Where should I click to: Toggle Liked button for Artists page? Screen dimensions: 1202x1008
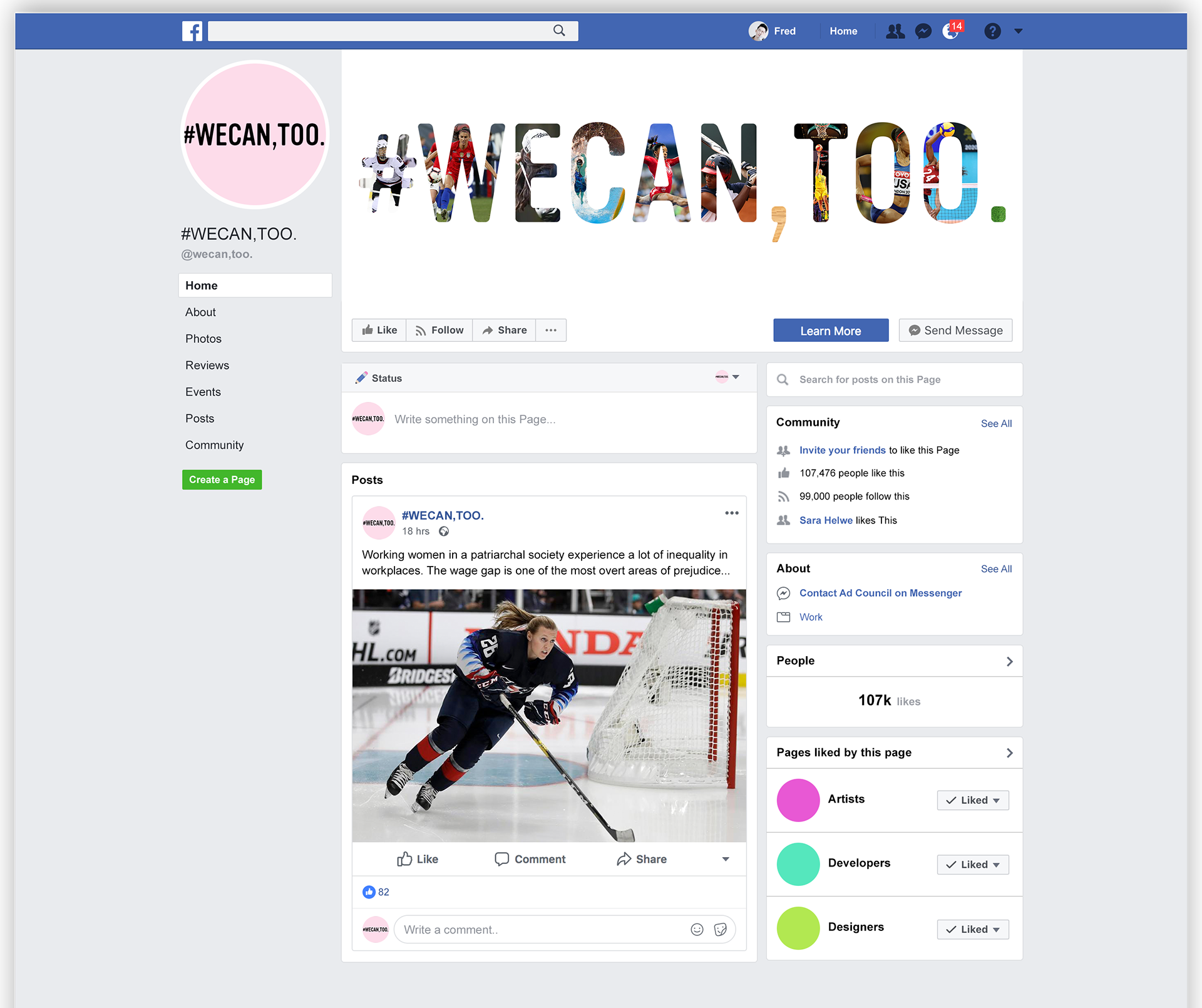pos(973,800)
